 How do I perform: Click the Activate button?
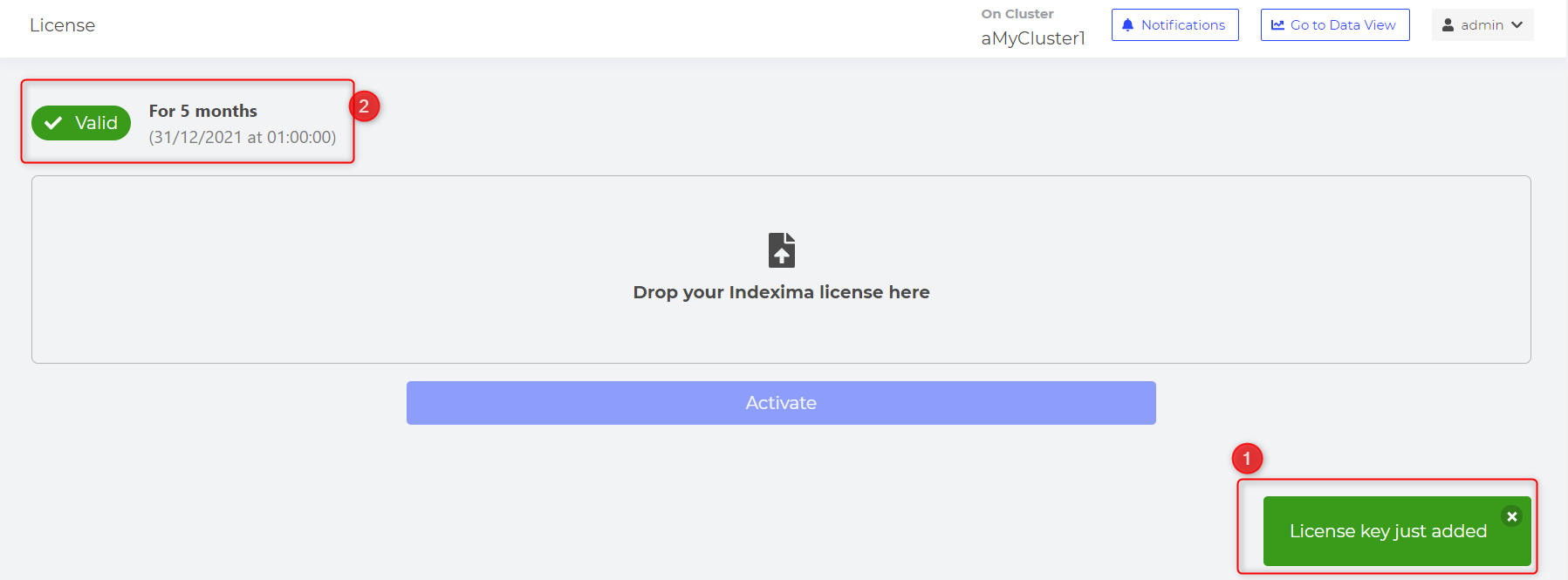point(781,403)
